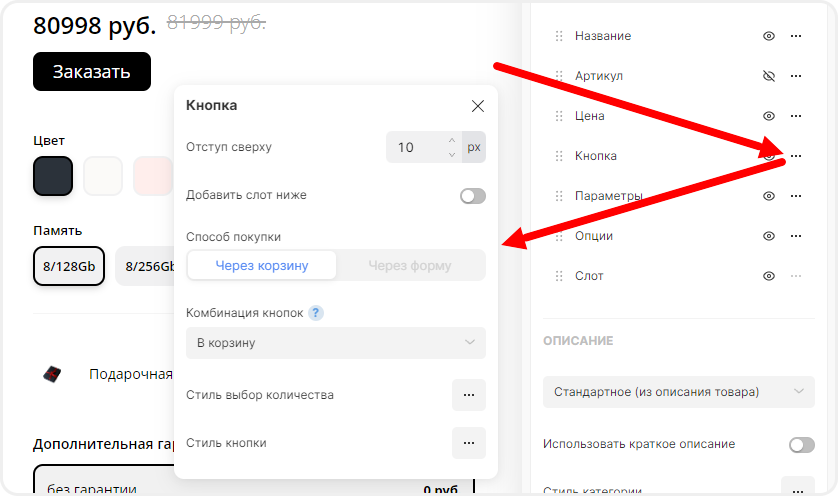Image resolution: width=838 pixels, height=496 pixels.
Task: Choose the 8/128Gb memory option
Action: pyautogui.click(x=69, y=267)
